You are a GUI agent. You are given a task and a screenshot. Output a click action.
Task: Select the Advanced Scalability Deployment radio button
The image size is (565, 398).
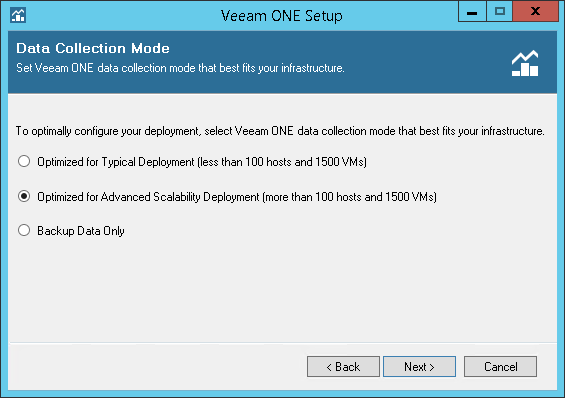pos(24,196)
